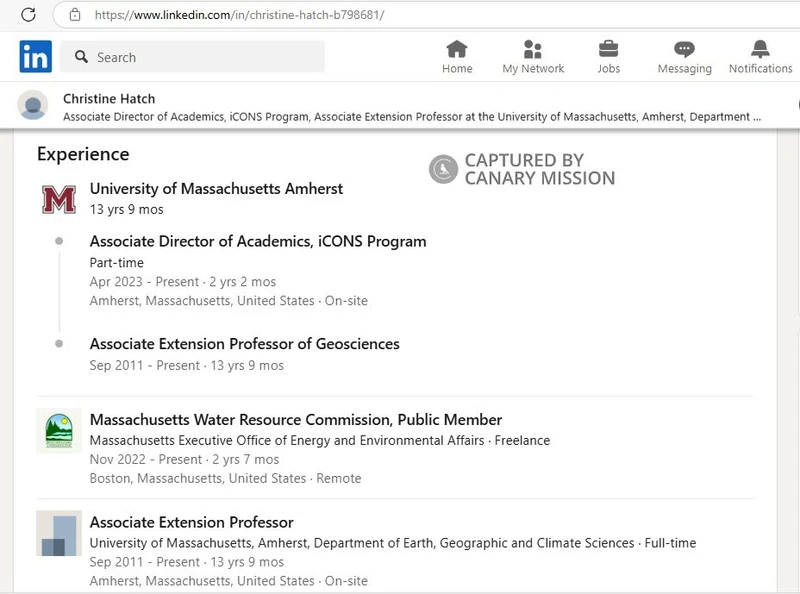This screenshot has height=594, width=800.
Task: Click the Messaging label in navigation
Action: (x=685, y=68)
